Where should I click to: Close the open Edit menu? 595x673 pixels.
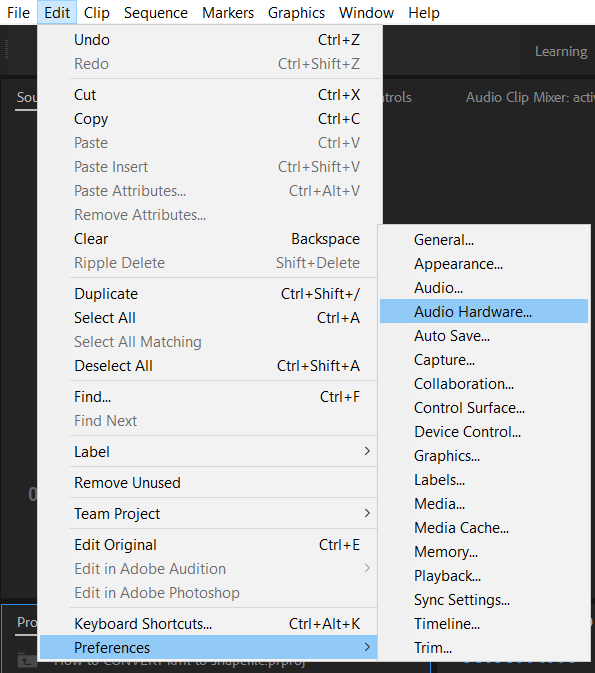point(57,12)
